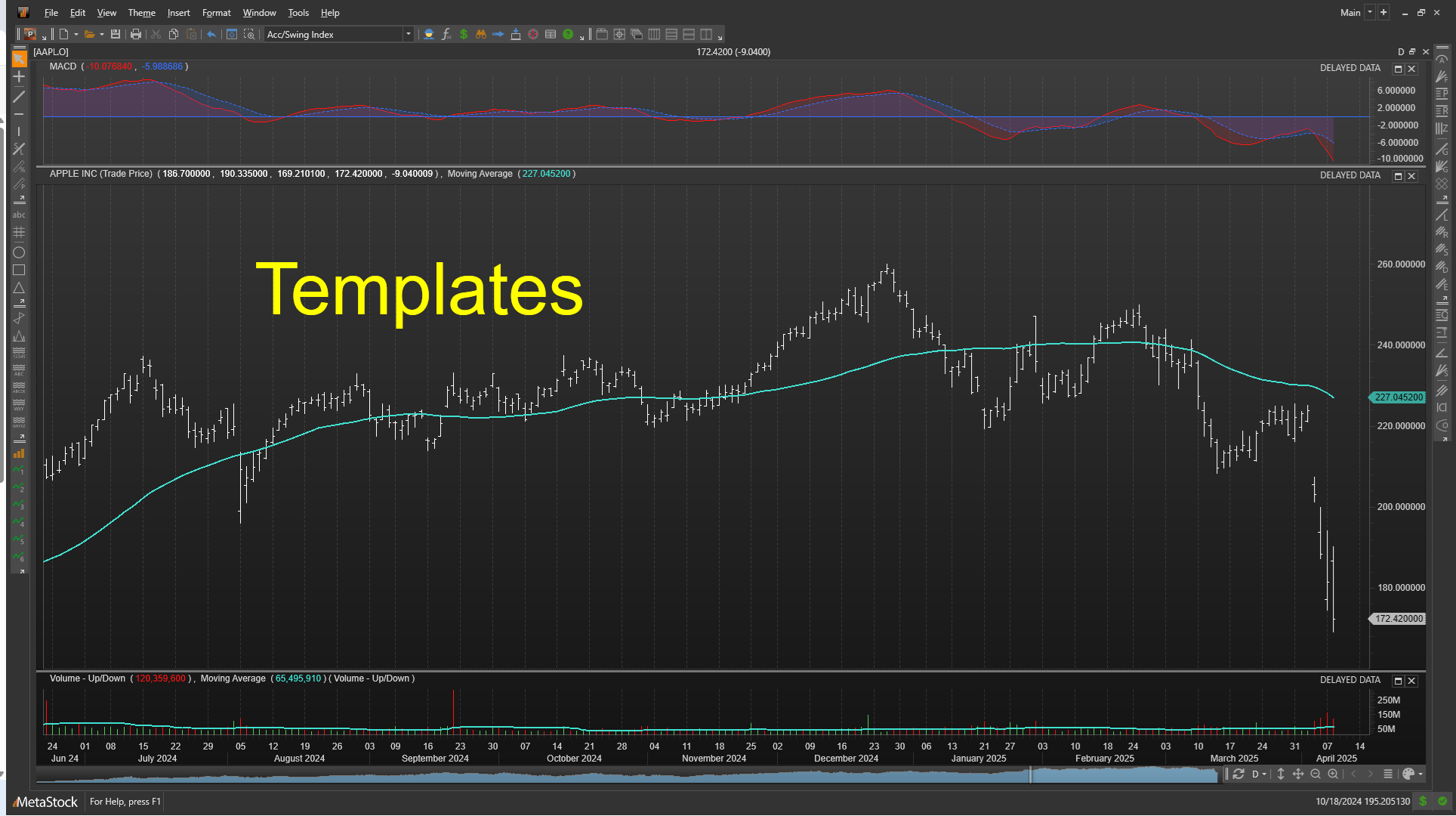The image size is (1456, 816).
Task: Select the ellipse drawing tool
Action: pyautogui.click(x=19, y=252)
